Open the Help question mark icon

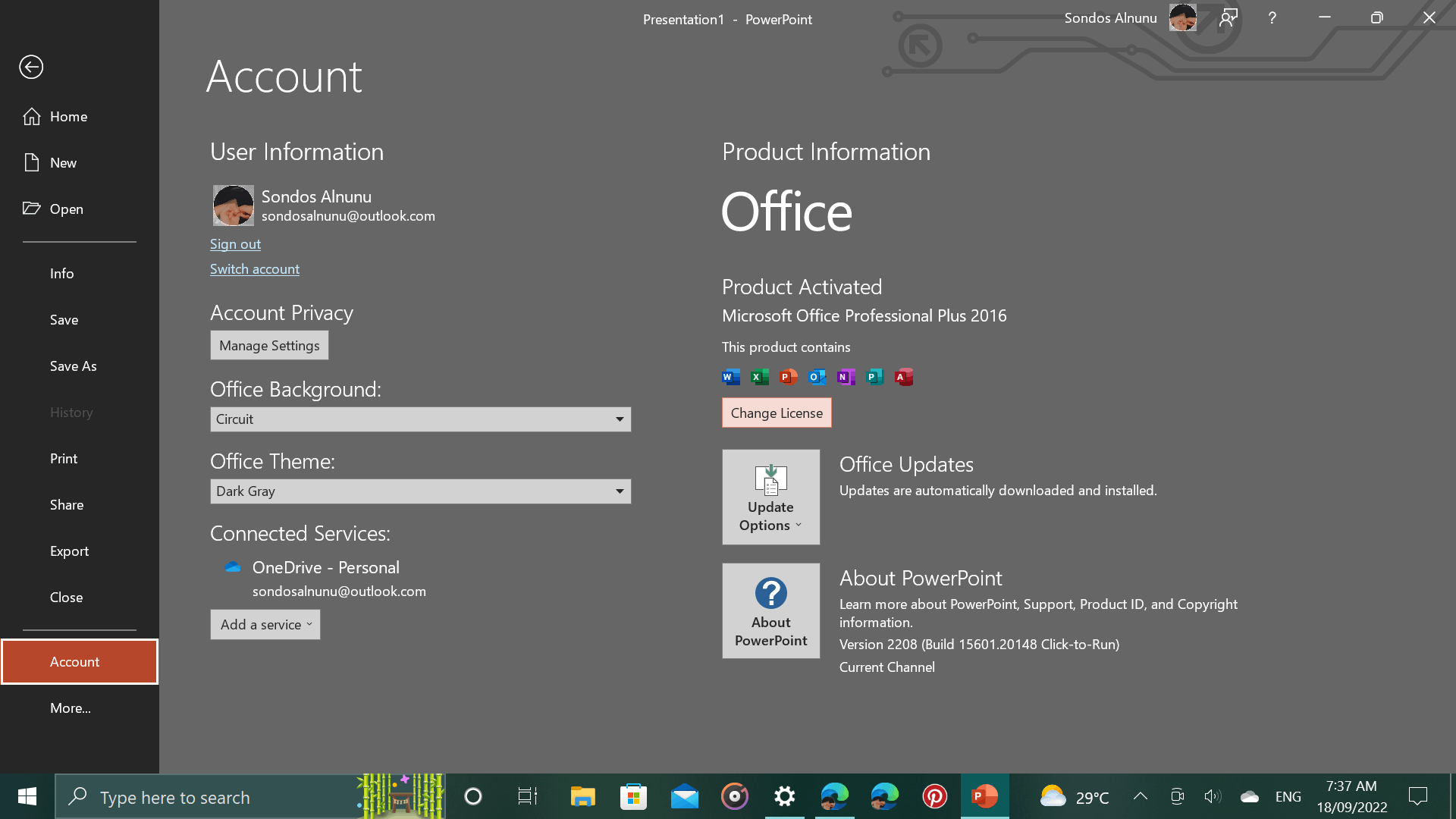[x=1272, y=17]
